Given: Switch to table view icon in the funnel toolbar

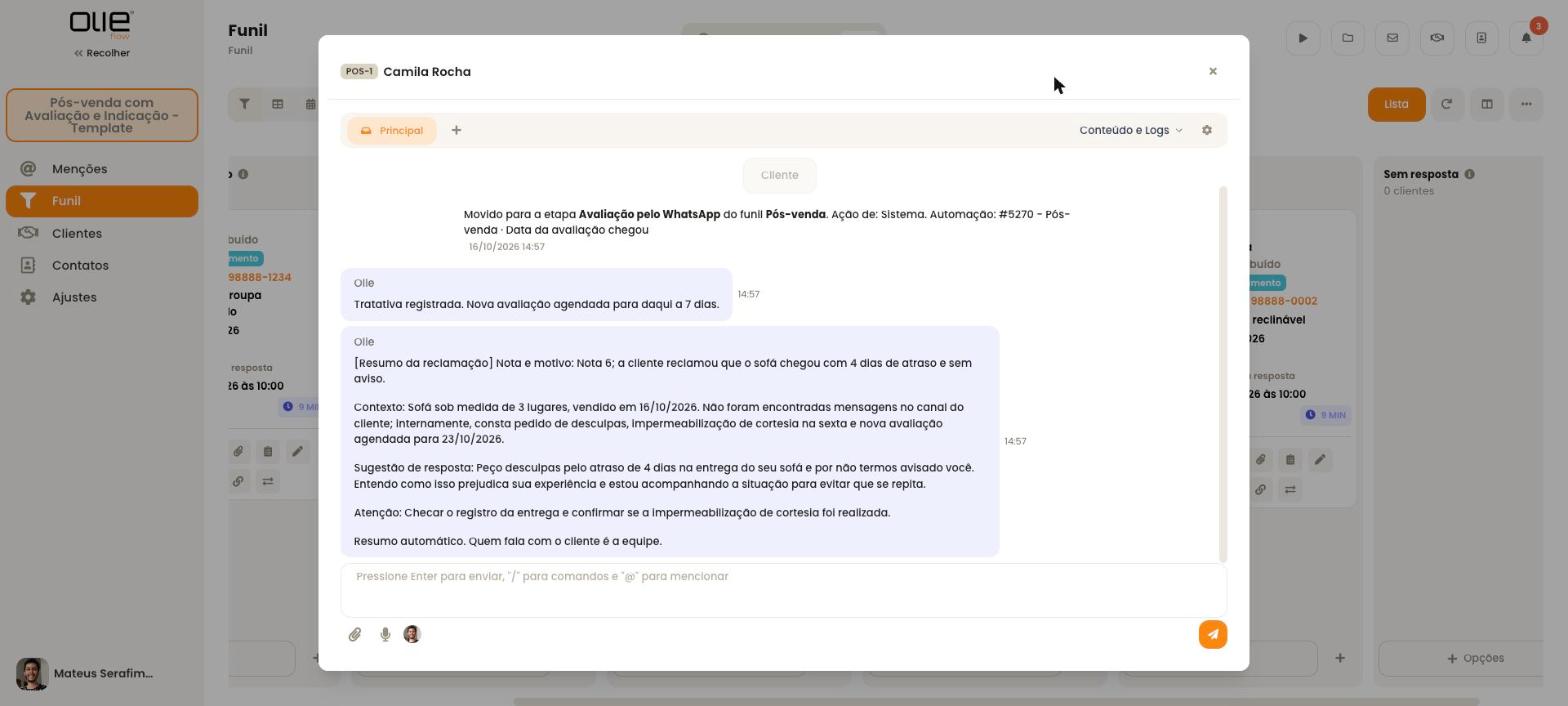Looking at the screenshot, I should tap(278, 104).
